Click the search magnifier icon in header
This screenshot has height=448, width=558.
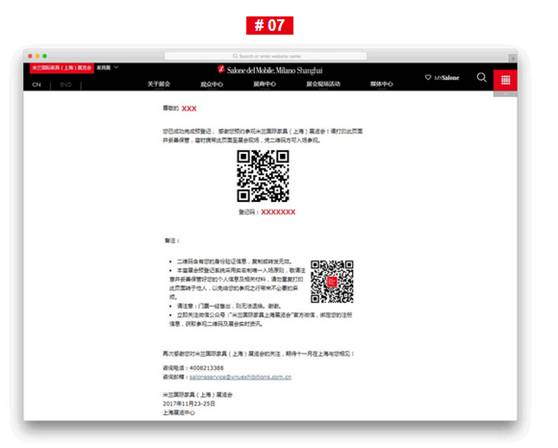click(x=481, y=77)
